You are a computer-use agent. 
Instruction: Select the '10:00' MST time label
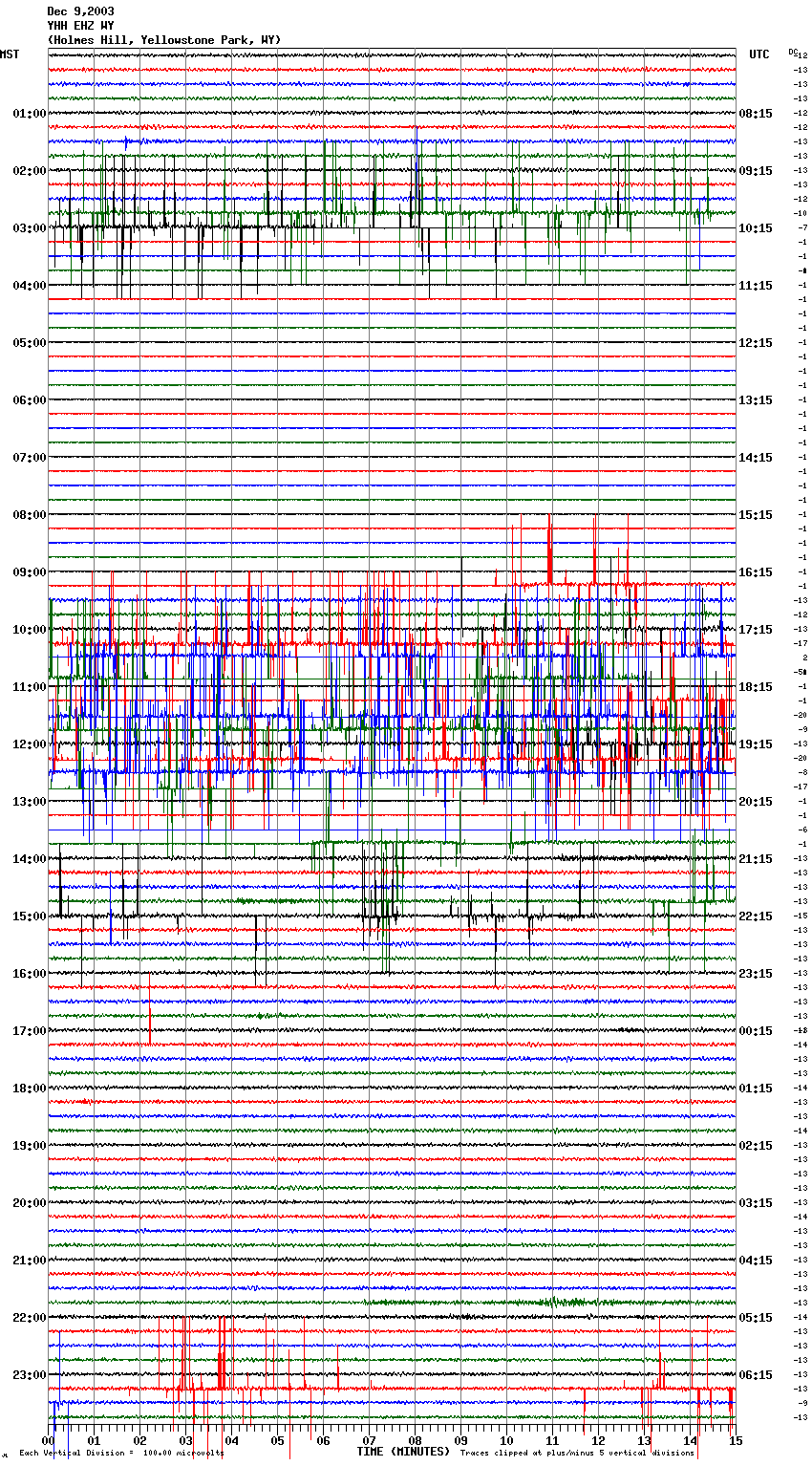[30, 630]
